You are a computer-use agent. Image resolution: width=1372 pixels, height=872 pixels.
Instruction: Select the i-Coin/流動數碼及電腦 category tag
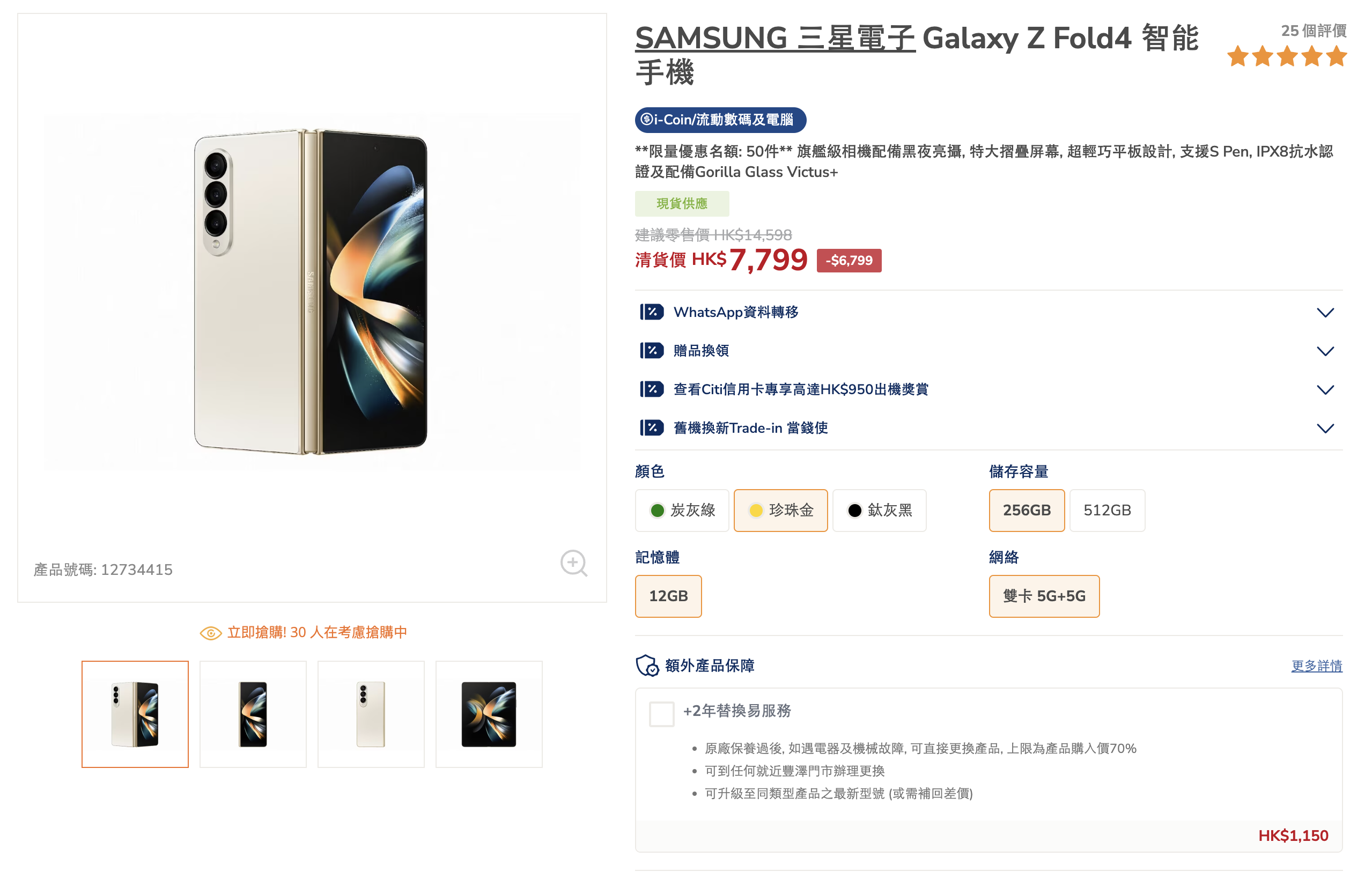720,120
